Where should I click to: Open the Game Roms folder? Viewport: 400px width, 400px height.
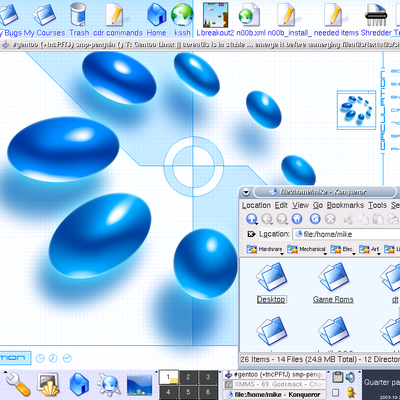pos(333,283)
